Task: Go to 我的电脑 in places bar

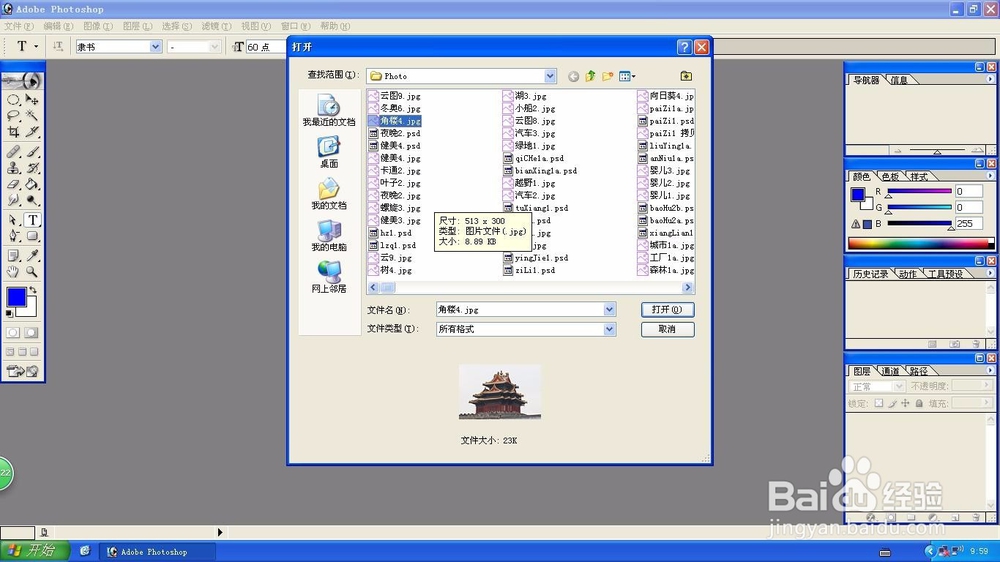Action: [329, 236]
